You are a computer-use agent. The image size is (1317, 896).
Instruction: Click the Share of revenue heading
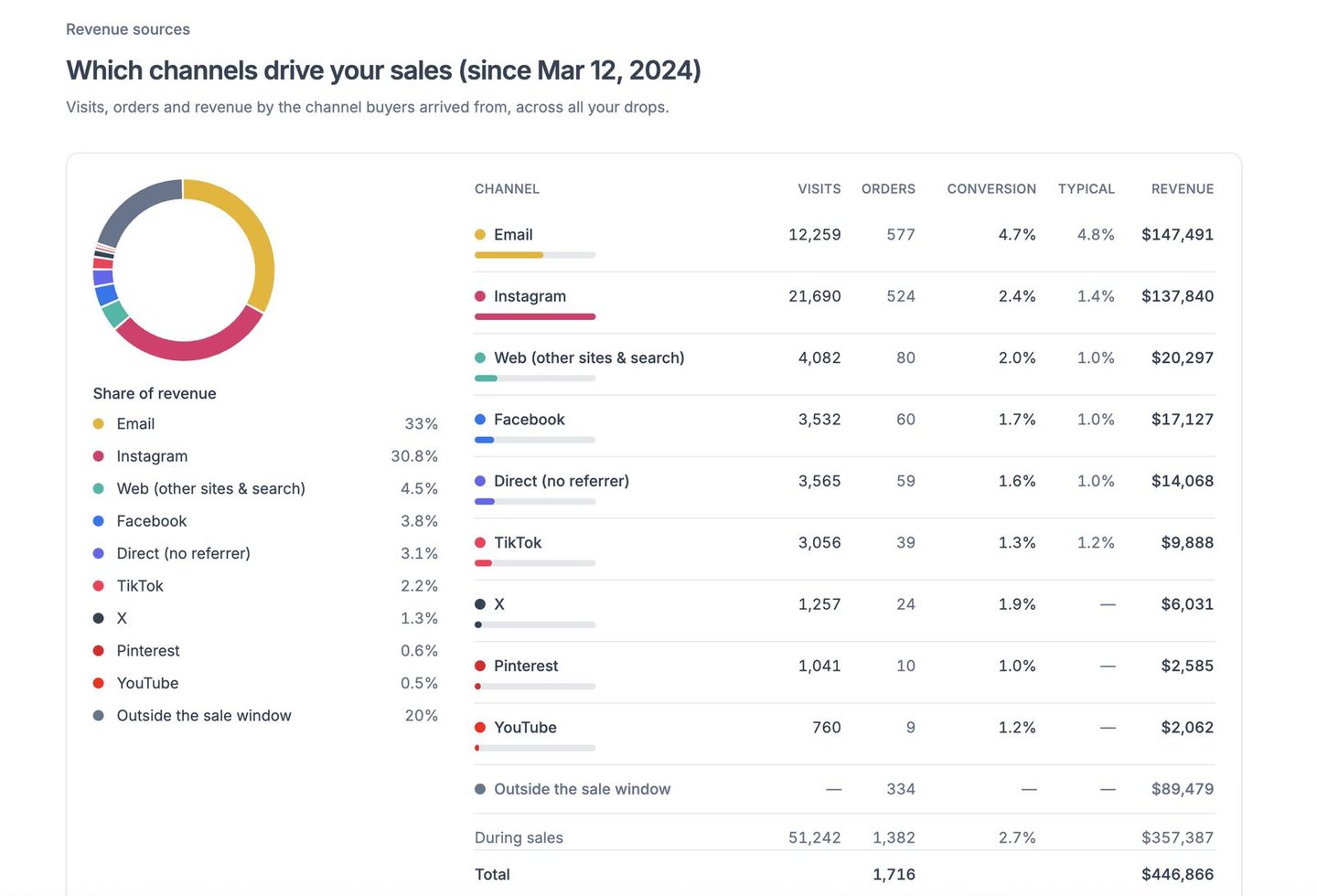155,394
